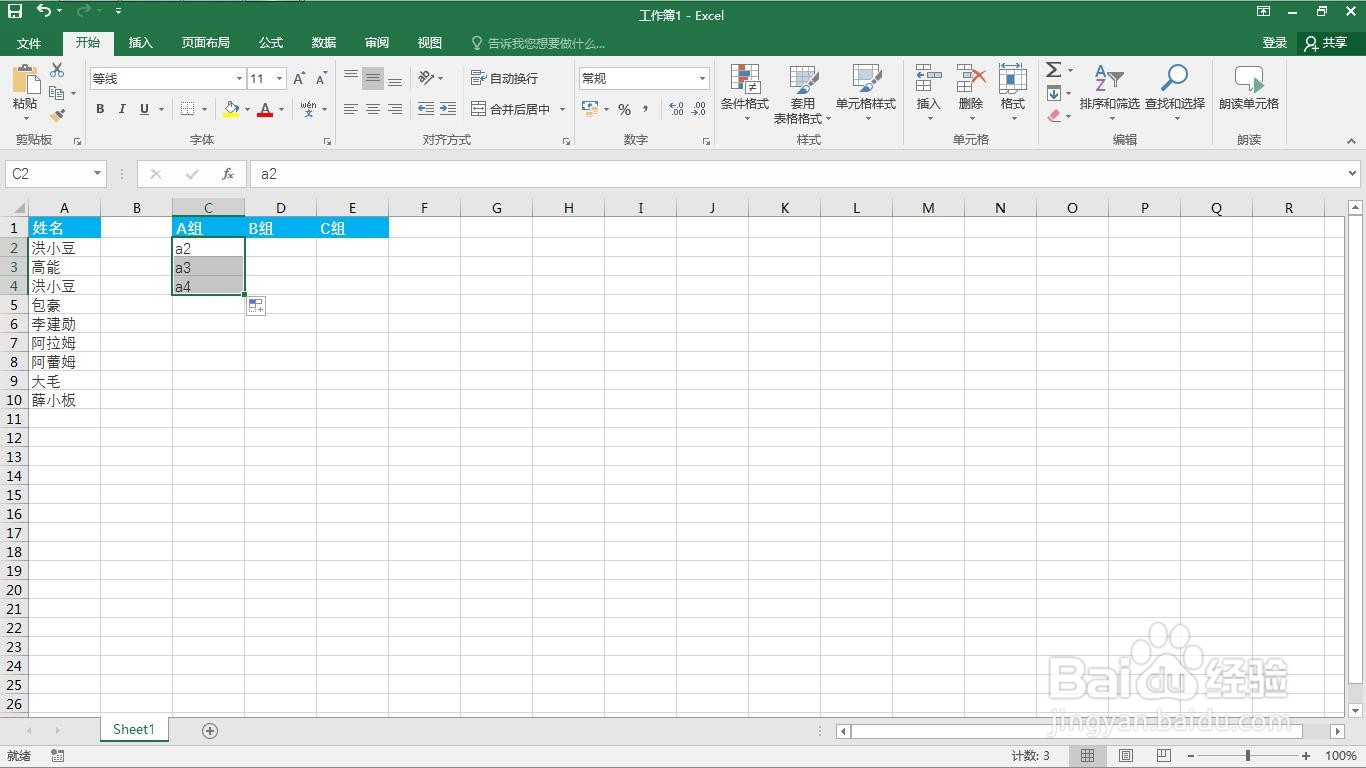This screenshot has width=1366, height=768.
Task: Align text left in cell
Action: 351,109
